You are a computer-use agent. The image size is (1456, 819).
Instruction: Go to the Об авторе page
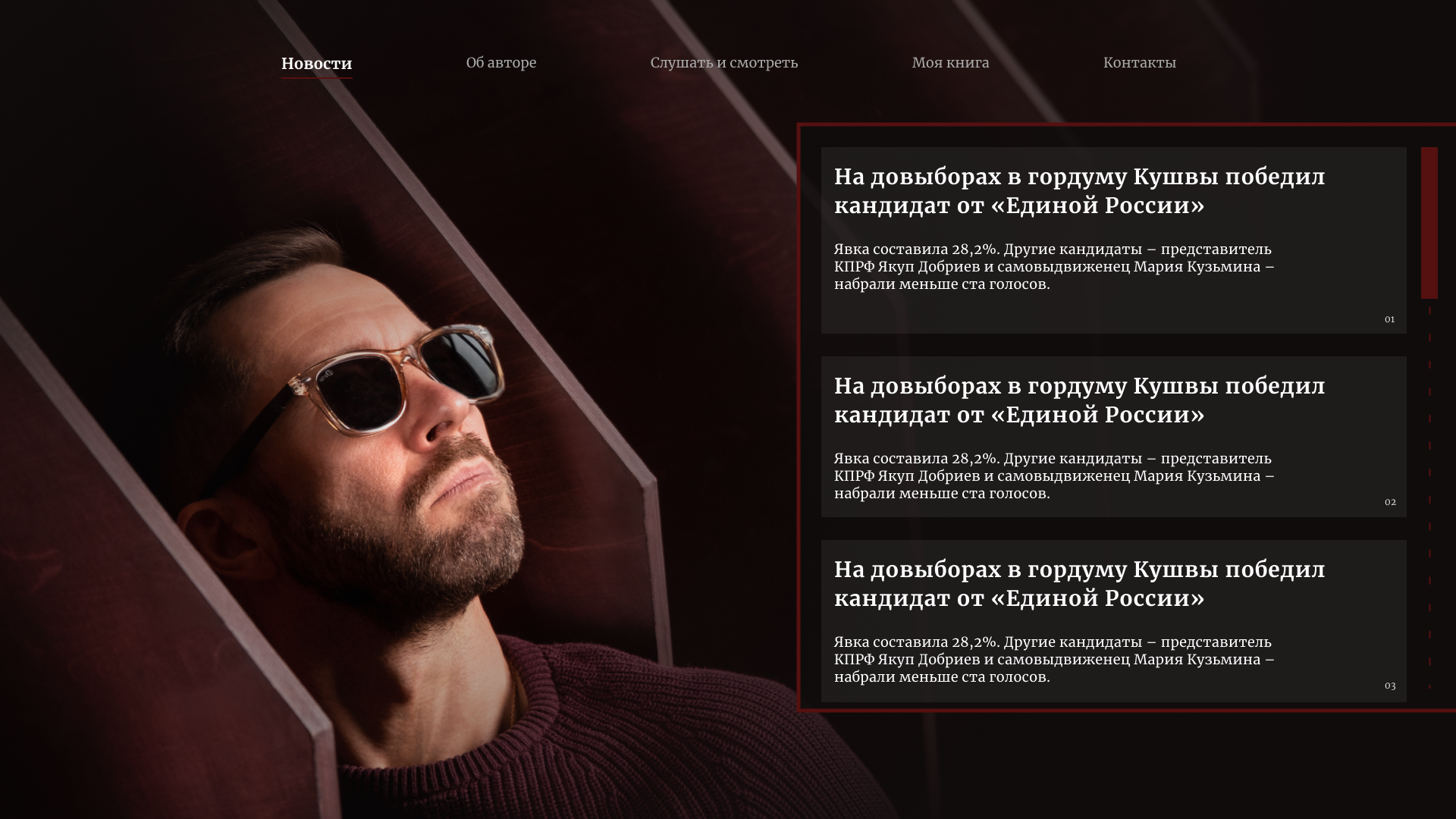[x=501, y=63]
